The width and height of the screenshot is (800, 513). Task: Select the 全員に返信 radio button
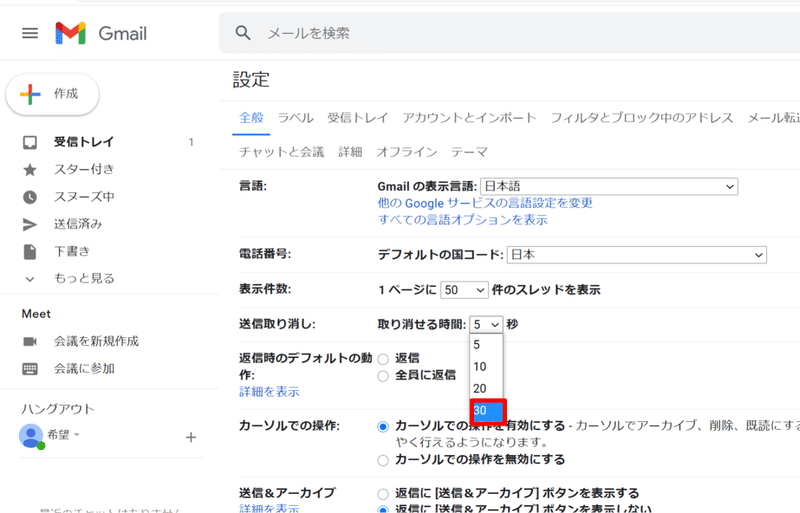[x=383, y=377]
